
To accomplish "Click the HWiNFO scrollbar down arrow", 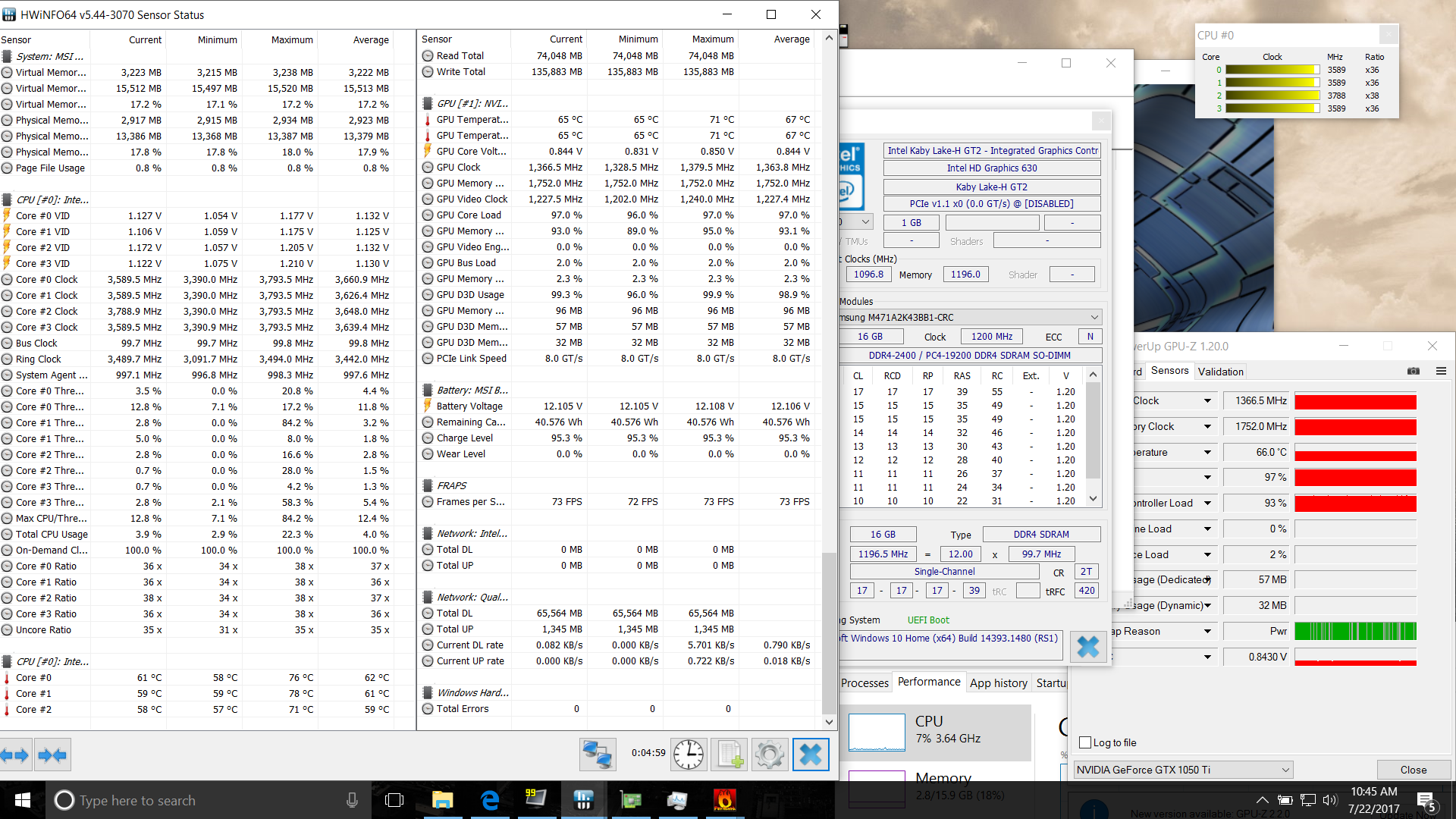I will [x=829, y=723].
